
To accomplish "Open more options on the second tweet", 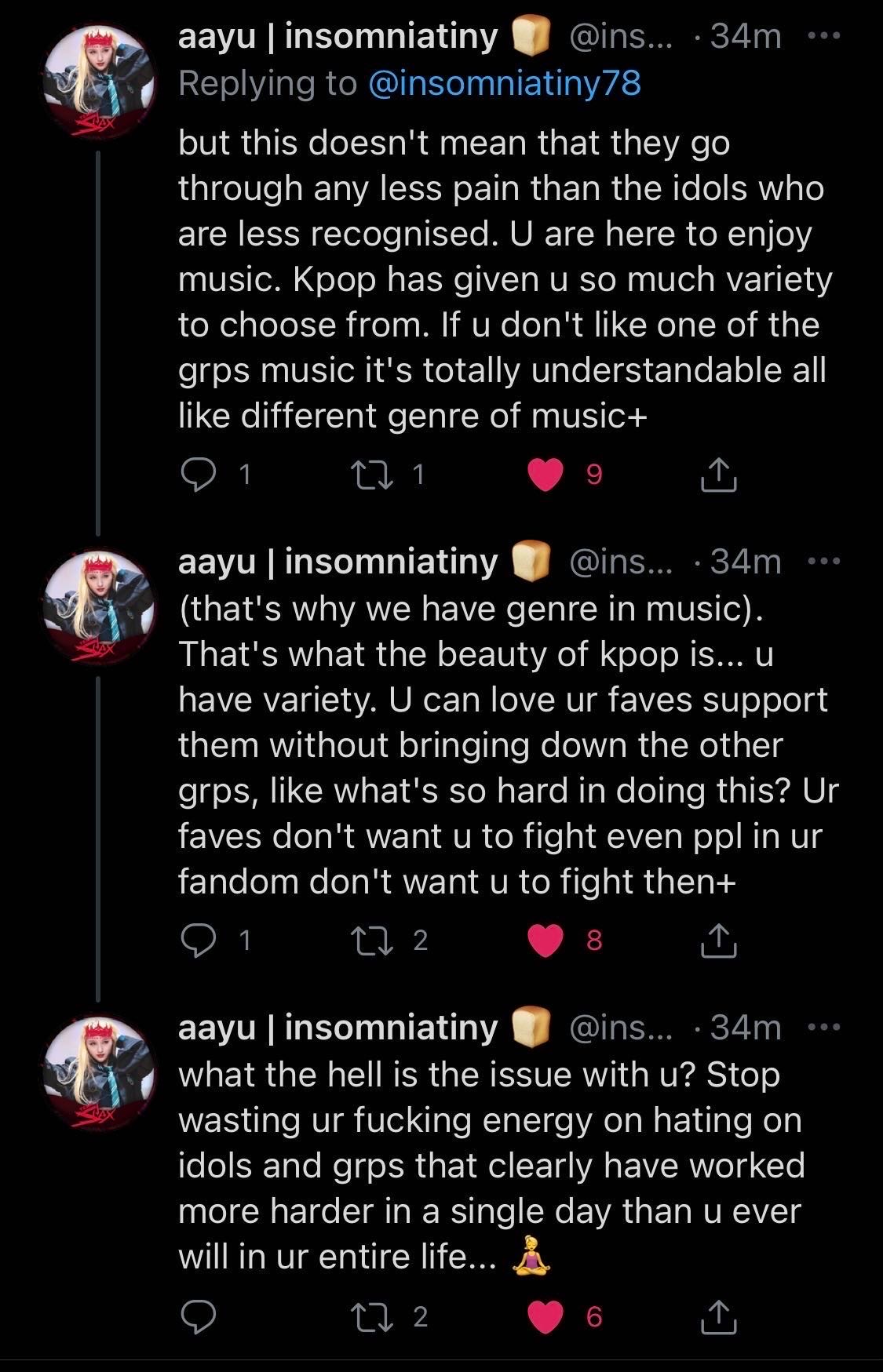I will click(x=824, y=561).
